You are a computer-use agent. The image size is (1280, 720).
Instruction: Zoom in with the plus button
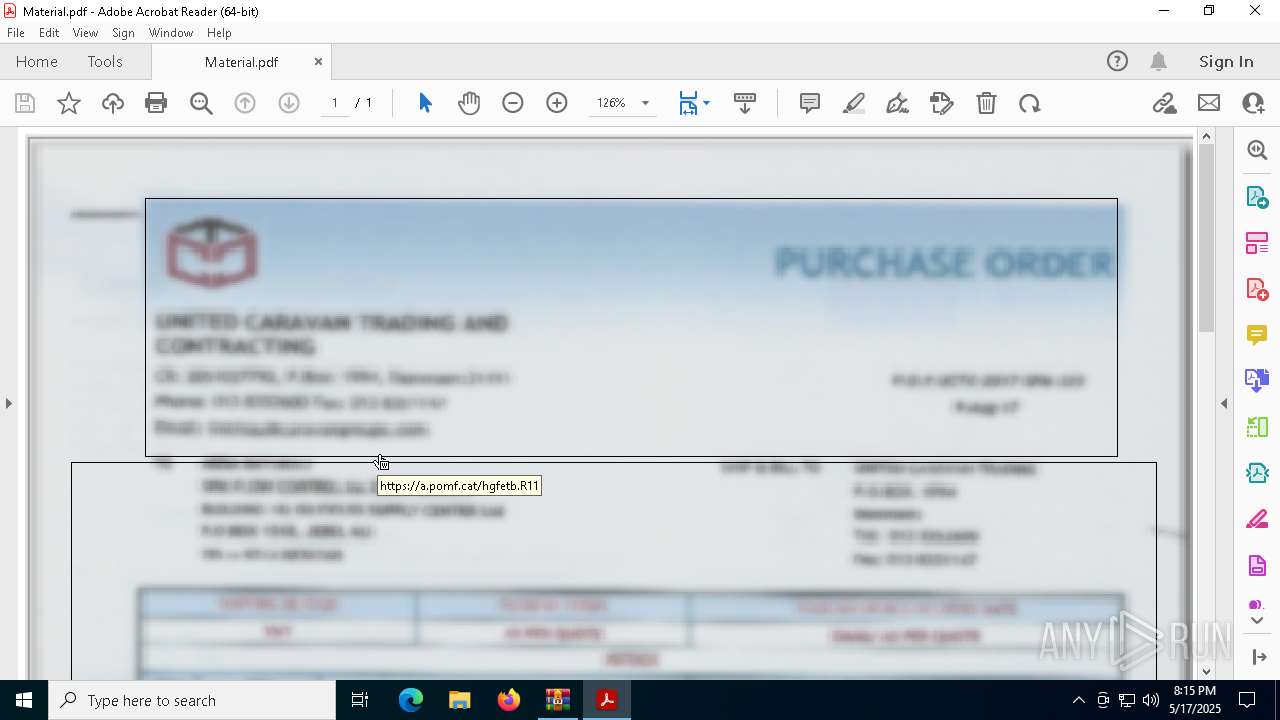[x=557, y=103]
